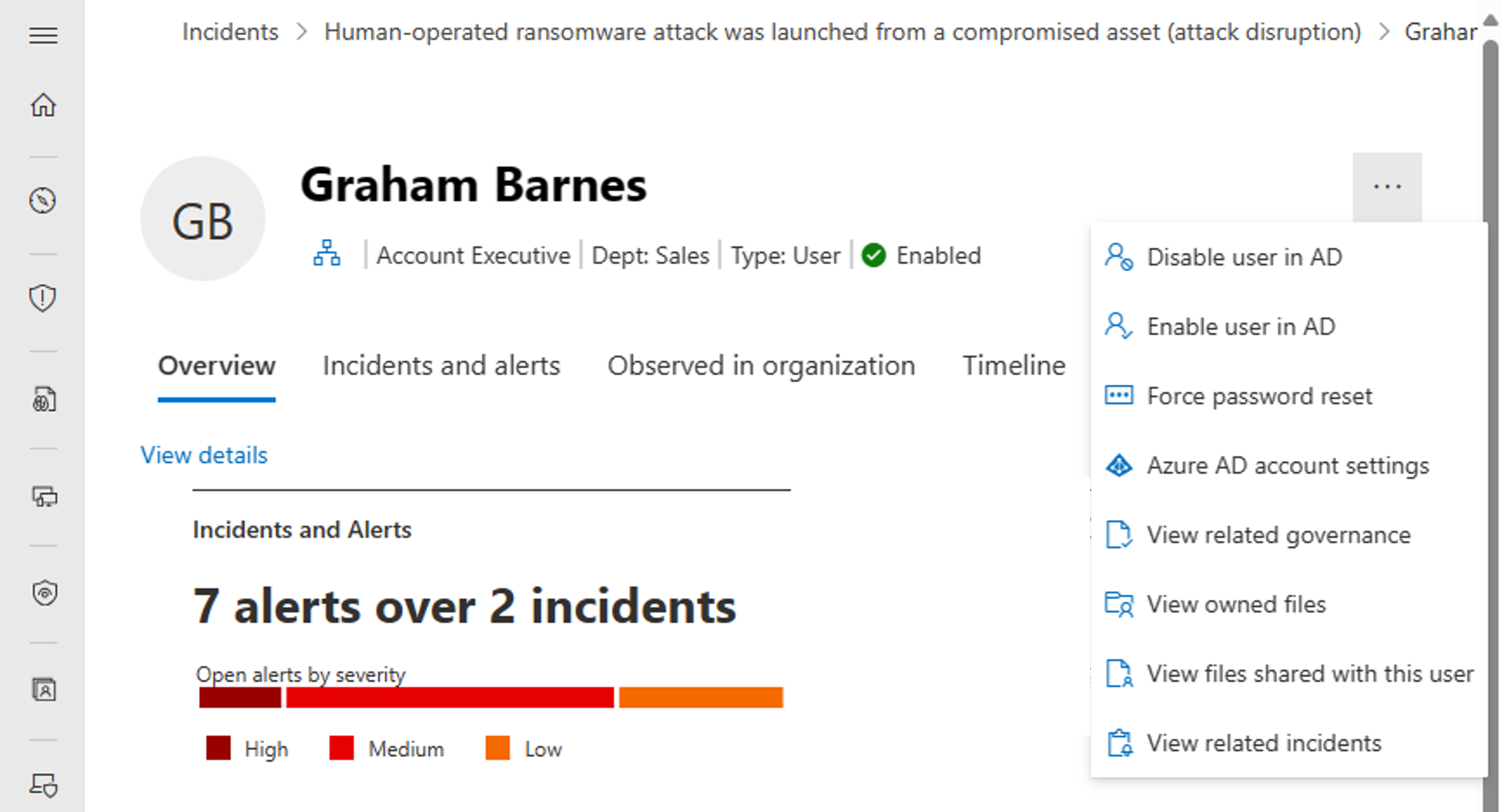Click the Observed in organization tab
This screenshot has width=1502, height=812.
pyautogui.click(x=761, y=365)
